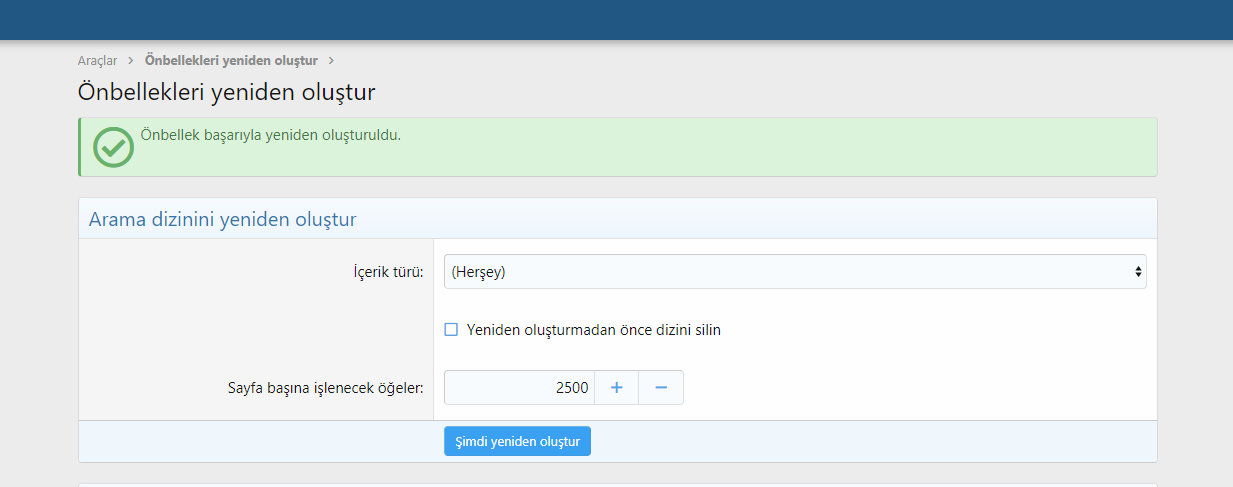Click the 'Yeniden oluşturmadan önce dizini silin' label text

tap(594, 330)
